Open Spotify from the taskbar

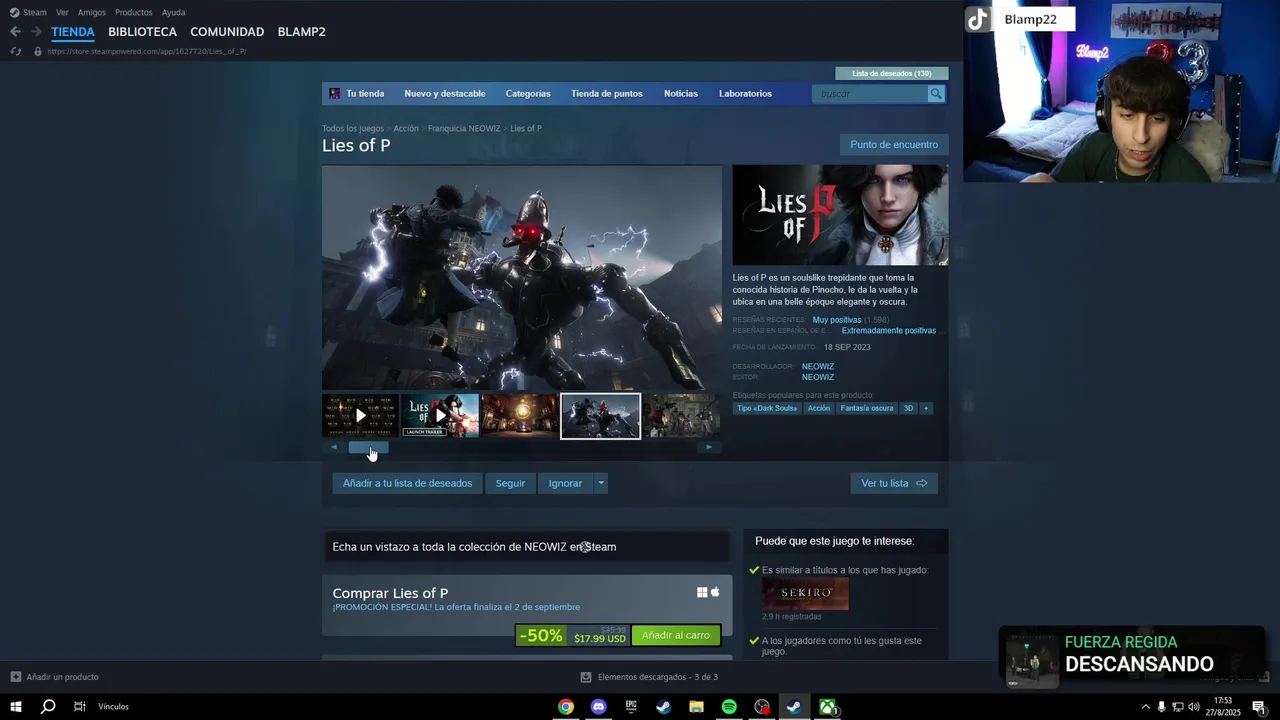[x=729, y=707]
